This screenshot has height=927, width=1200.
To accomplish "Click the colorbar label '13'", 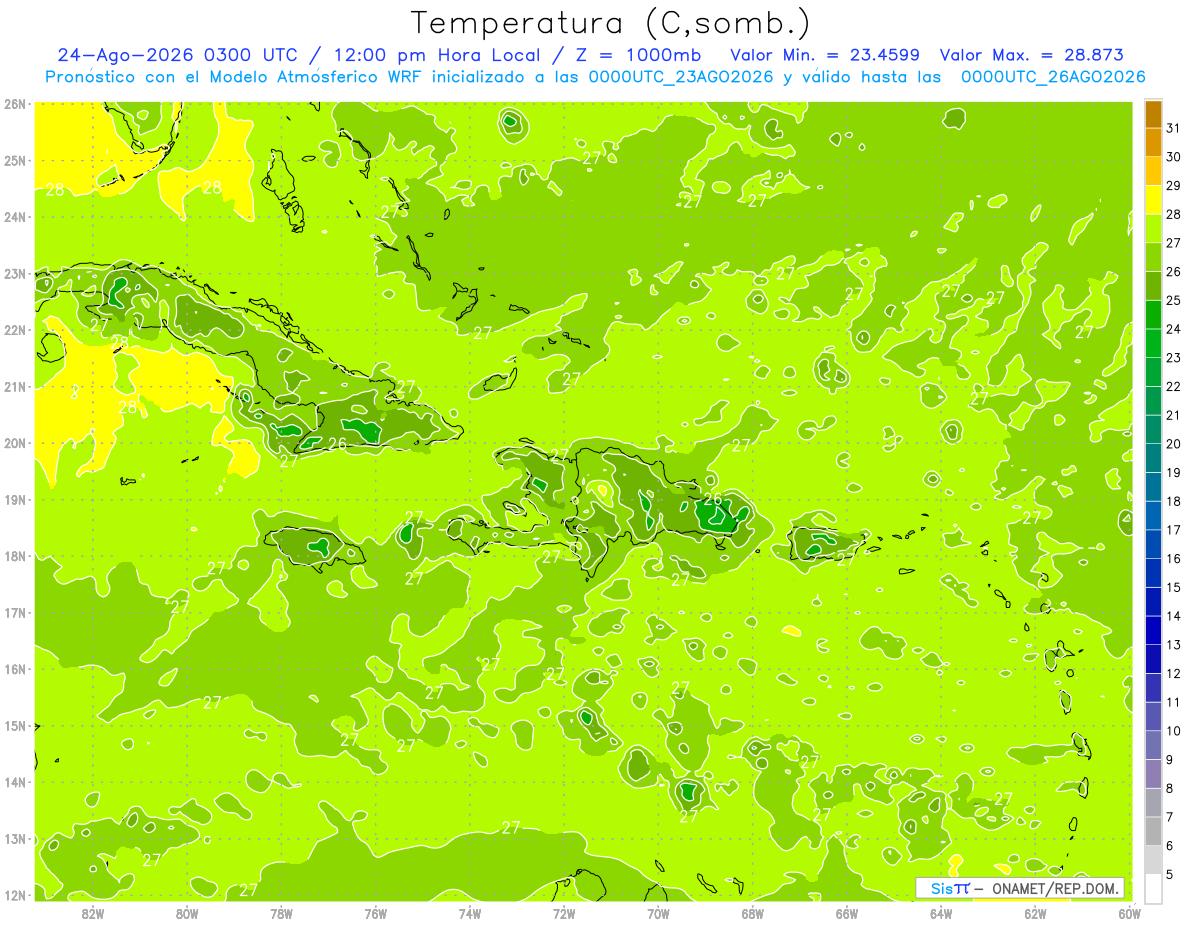I will pyautogui.click(x=1173, y=644).
